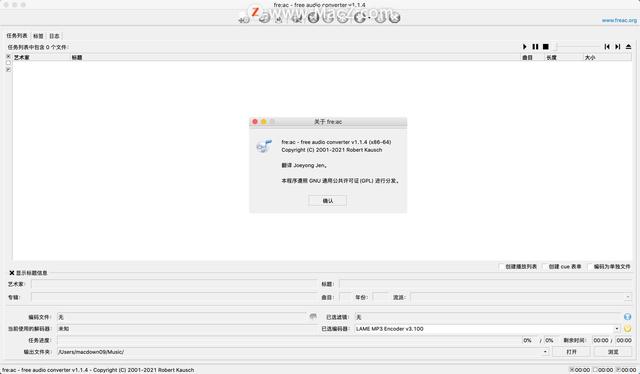The image size is (640, 374).
Task: Sort joblist by 曲目 column header
Action: [533, 57]
